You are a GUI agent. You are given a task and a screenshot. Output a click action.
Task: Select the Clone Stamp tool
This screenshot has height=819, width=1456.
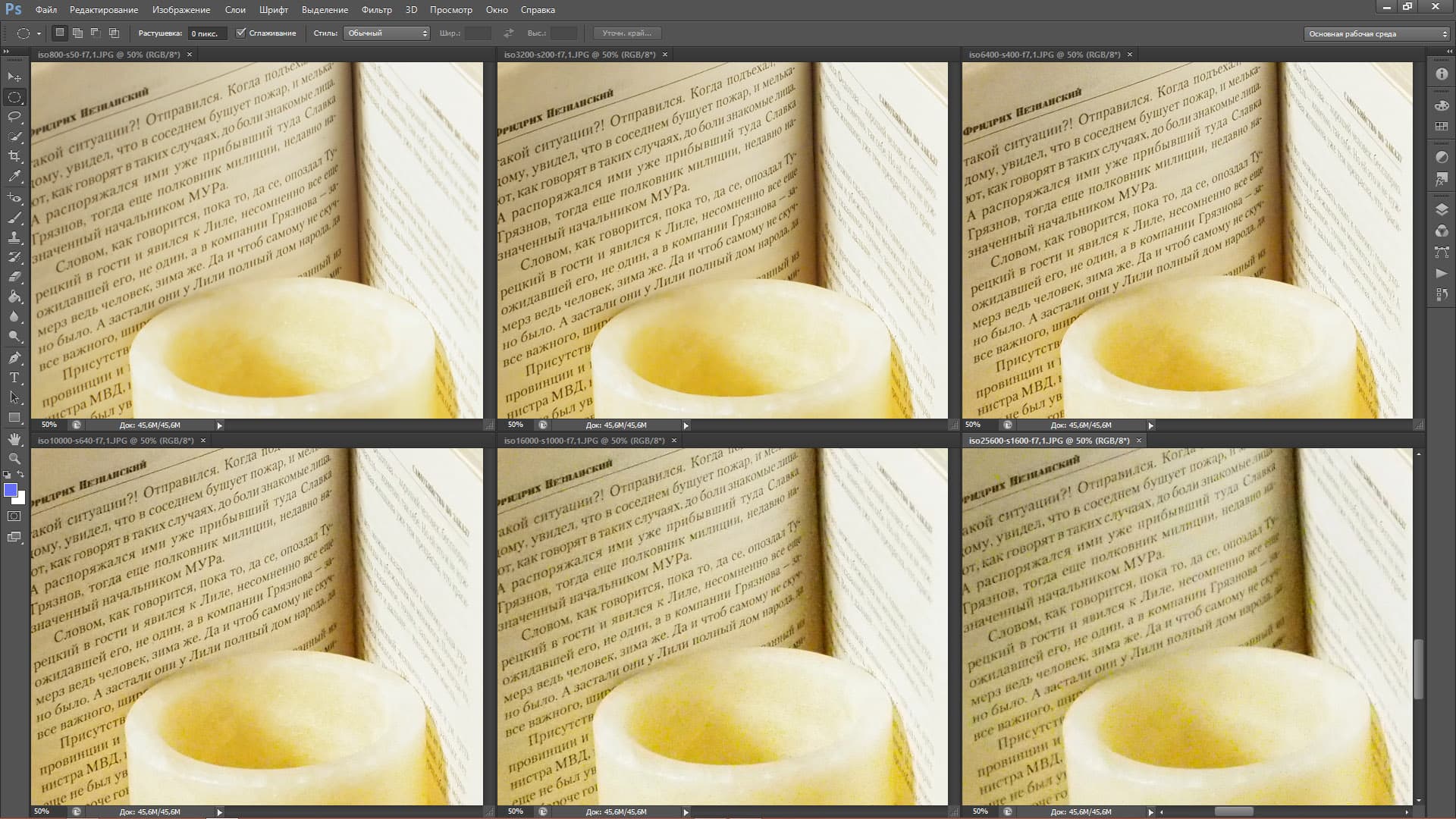click(x=14, y=237)
